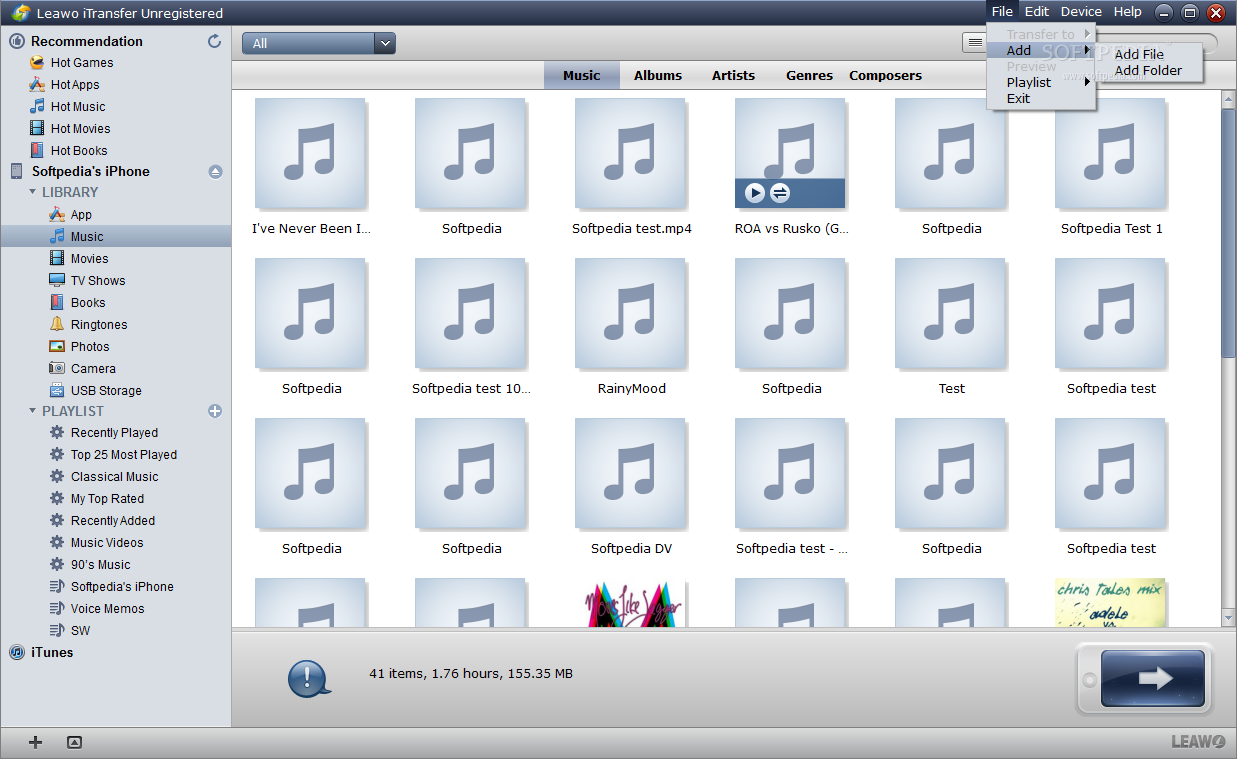The image size is (1237, 759).
Task: Refresh the Recommendation section
Action: 214,41
